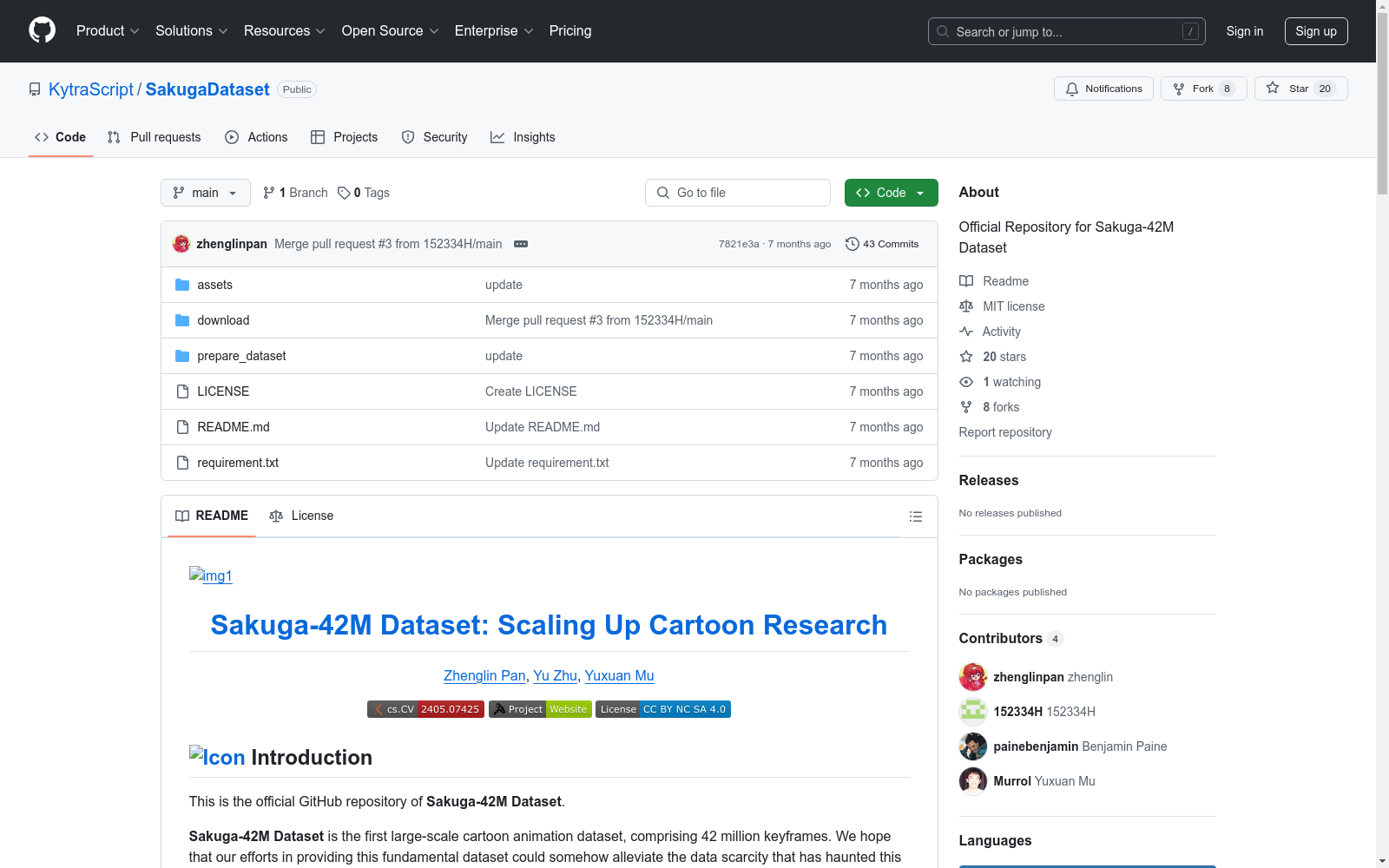Screen dimensions: 1389x868
Task: Open the download folder
Action: 223,320
